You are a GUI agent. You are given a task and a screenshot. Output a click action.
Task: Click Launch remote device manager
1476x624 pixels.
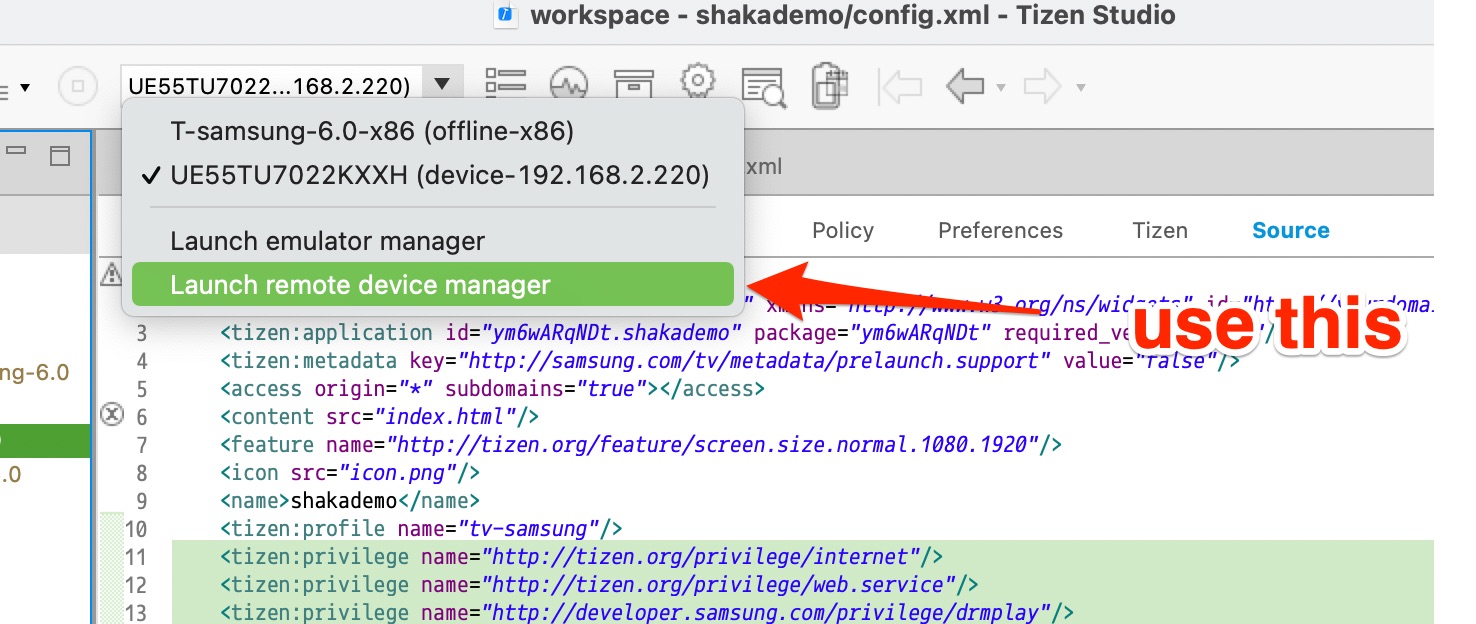[x=432, y=285]
